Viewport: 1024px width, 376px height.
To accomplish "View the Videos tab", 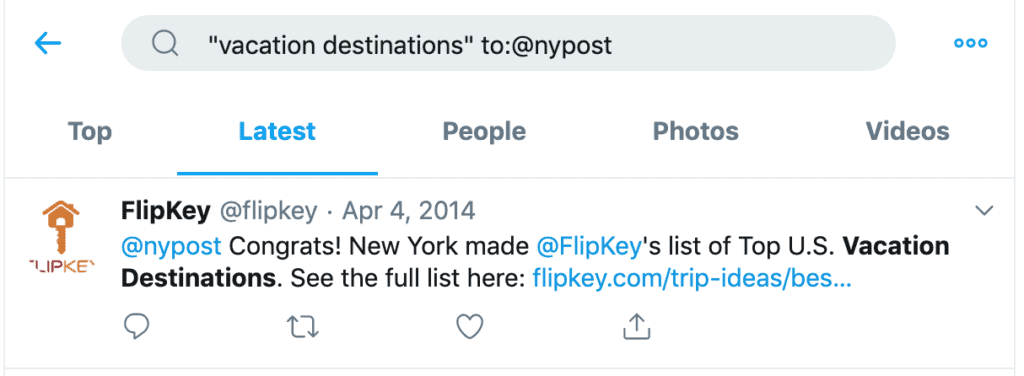I will tap(908, 131).
